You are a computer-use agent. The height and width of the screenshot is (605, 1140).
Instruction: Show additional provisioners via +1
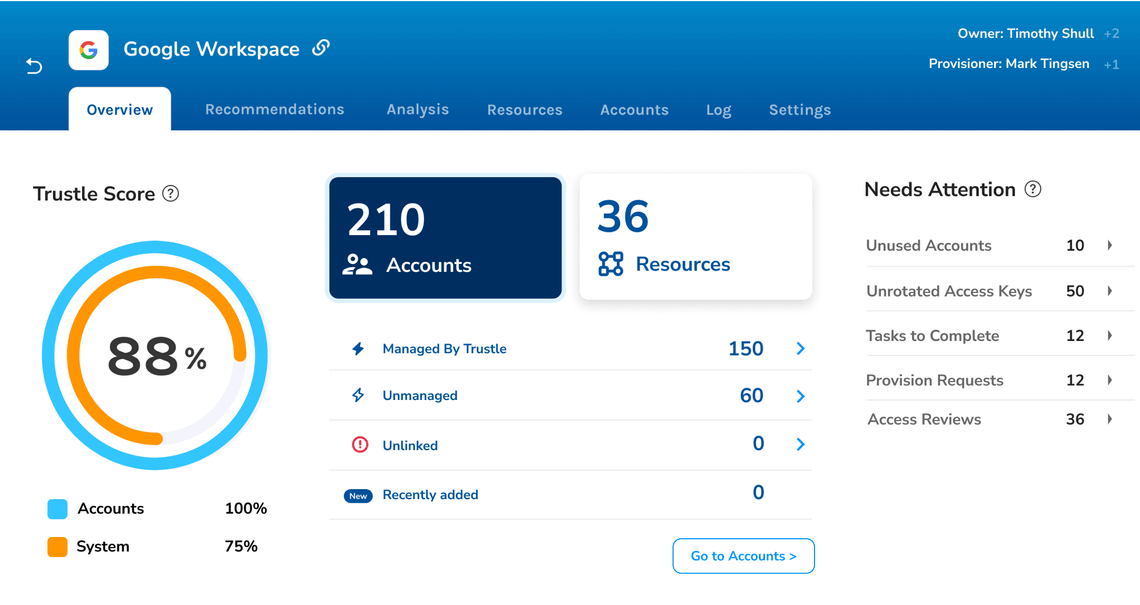tap(1111, 64)
